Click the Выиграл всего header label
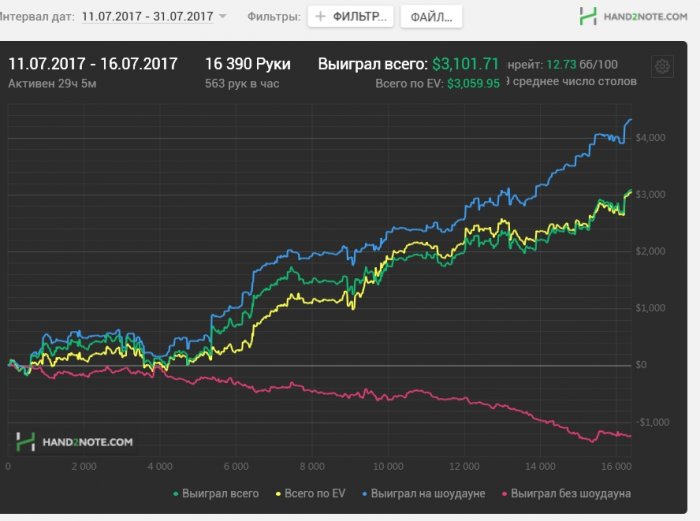The width and height of the screenshot is (700, 521). click(x=373, y=64)
